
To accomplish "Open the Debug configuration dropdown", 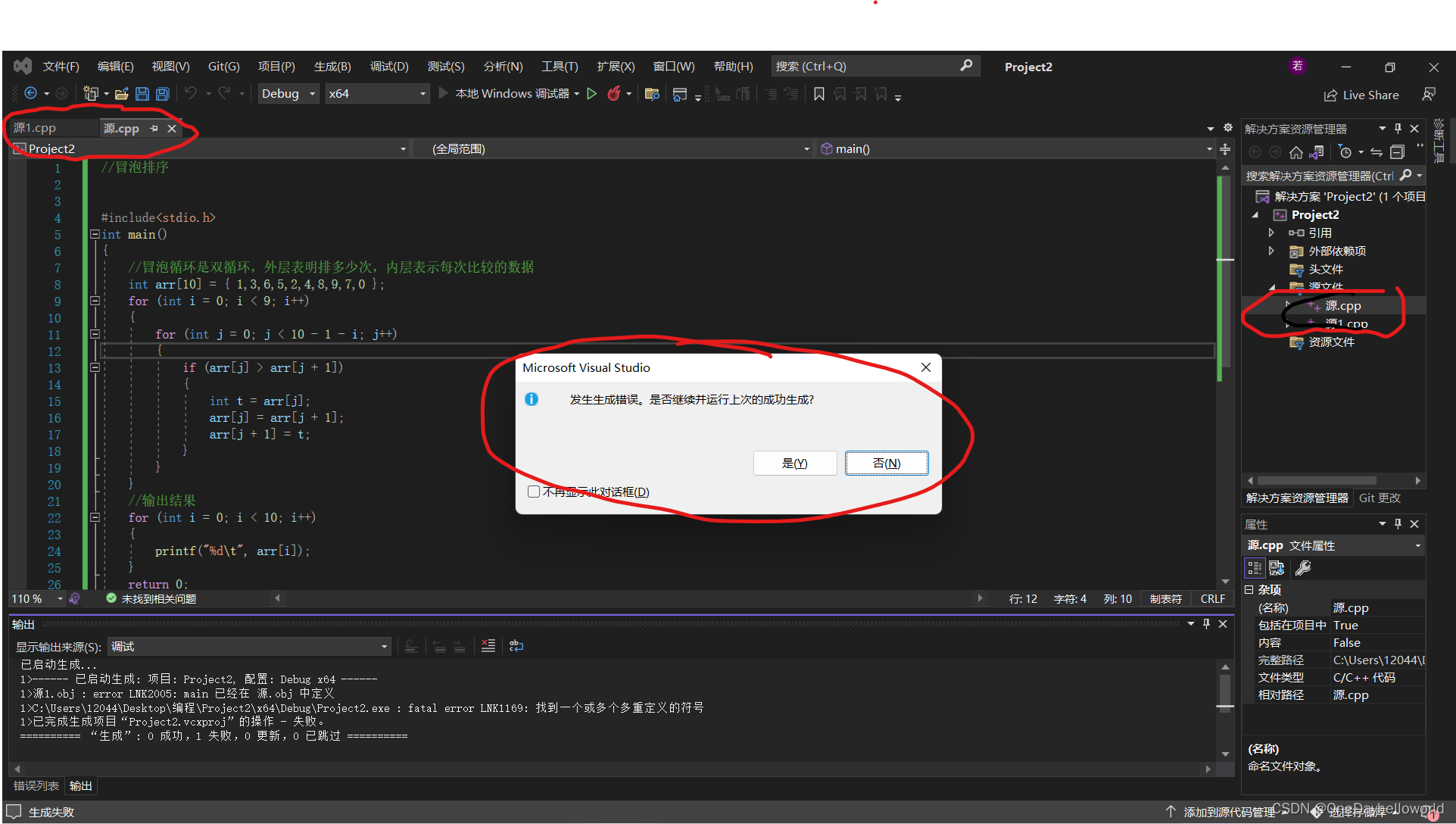I will click(288, 94).
